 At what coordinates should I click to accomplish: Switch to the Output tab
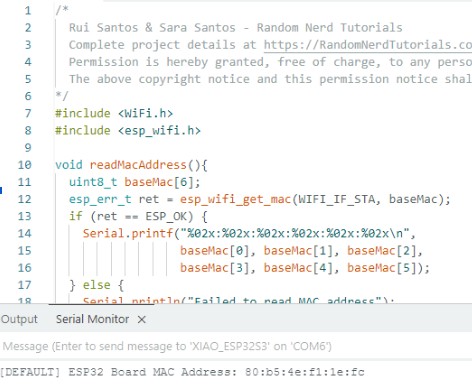[19, 319]
